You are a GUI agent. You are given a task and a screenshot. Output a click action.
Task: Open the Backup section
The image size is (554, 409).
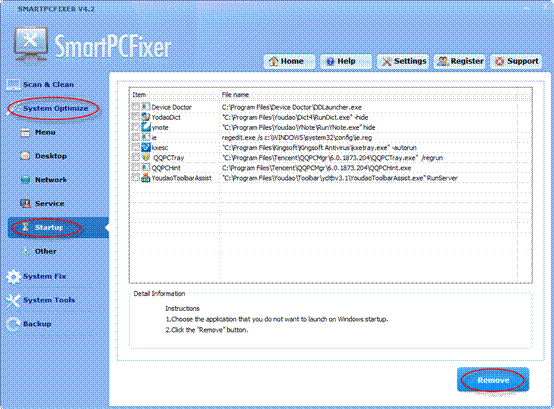pos(37,324)
